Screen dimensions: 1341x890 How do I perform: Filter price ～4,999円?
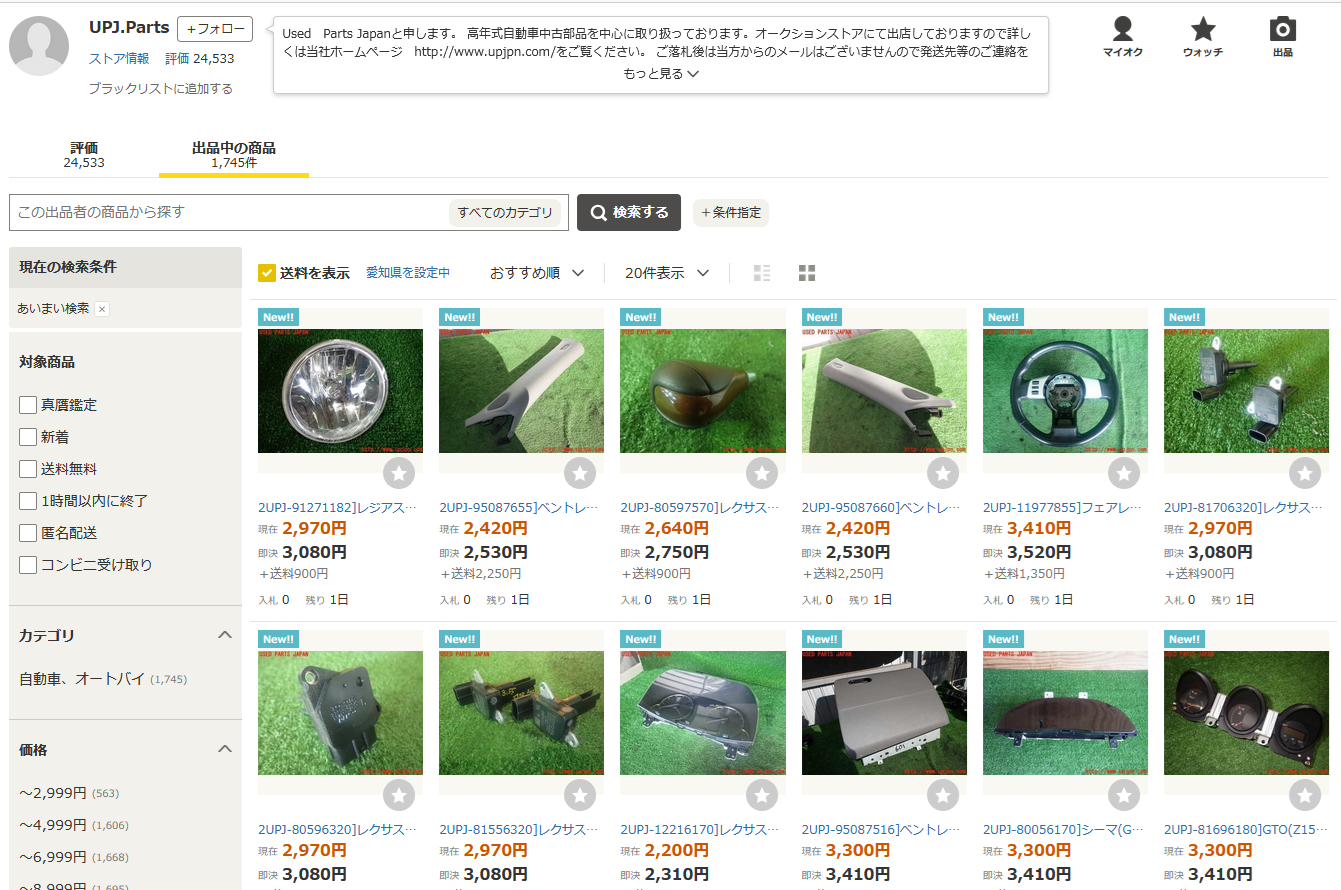74,825
